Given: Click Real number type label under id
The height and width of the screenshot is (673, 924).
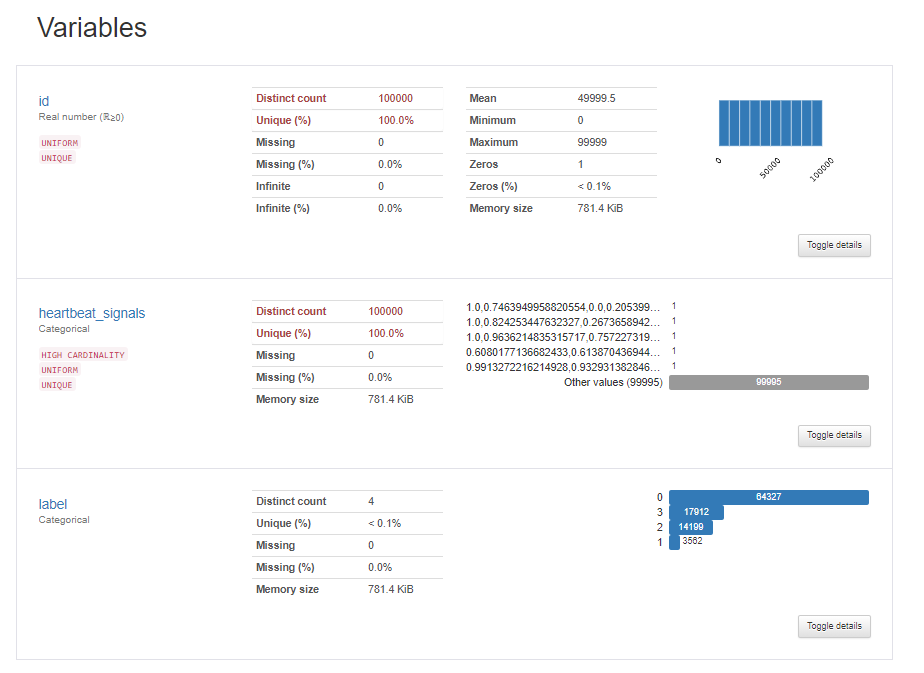Looking at the screenshot, I should pyautogui.click(x=81, y=117).
